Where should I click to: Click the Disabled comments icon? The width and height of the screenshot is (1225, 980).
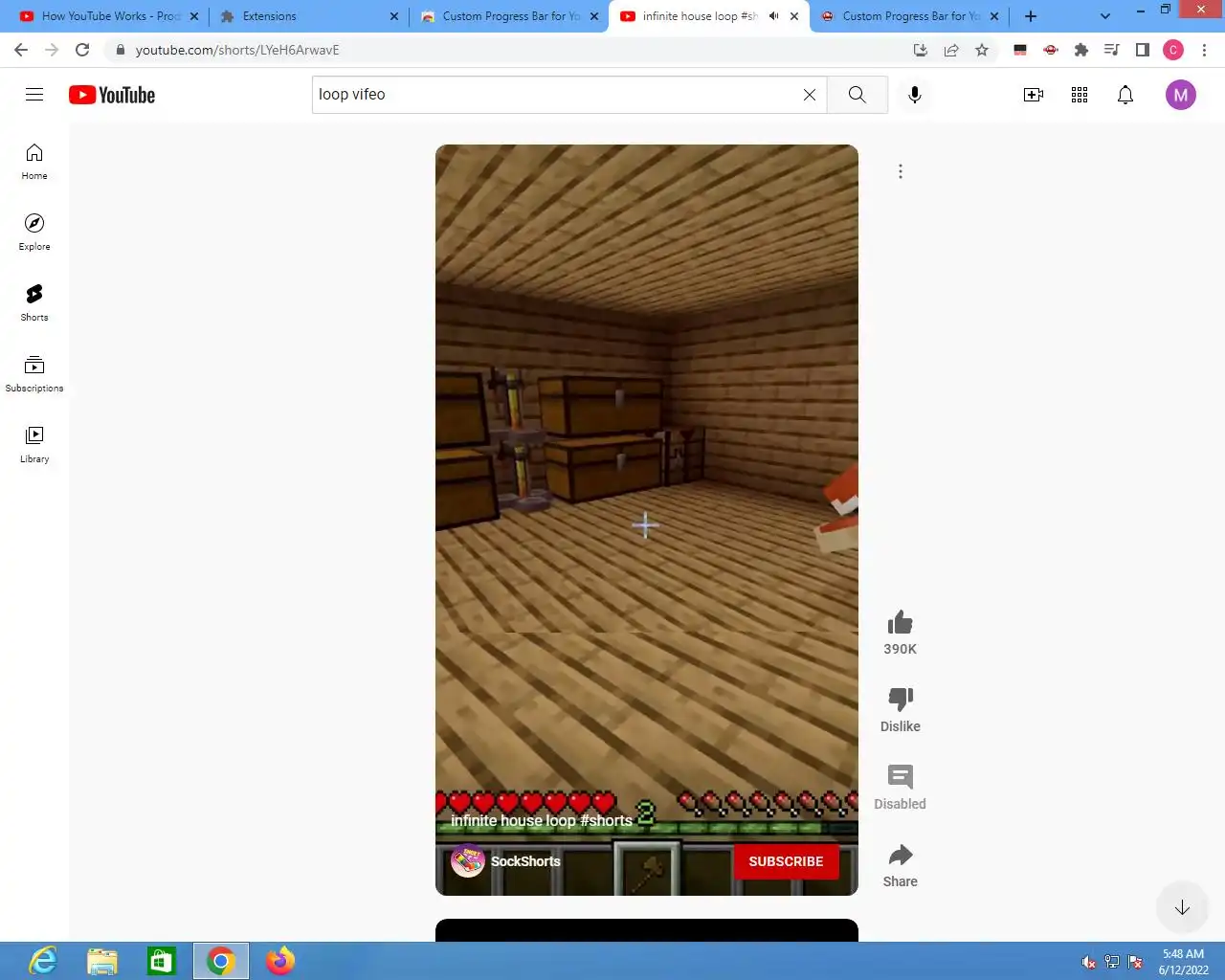pyautogui.click(x=901, y=776)
